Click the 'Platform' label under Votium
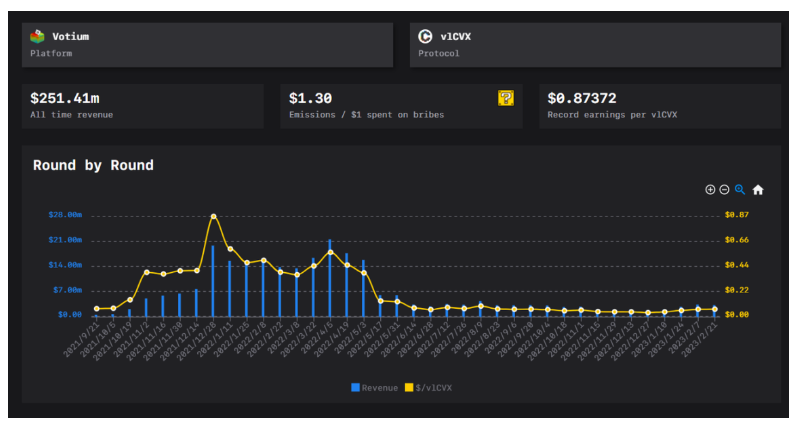This screenshot has height=422, width=796. pyautogui.click(x=51, y=53)
